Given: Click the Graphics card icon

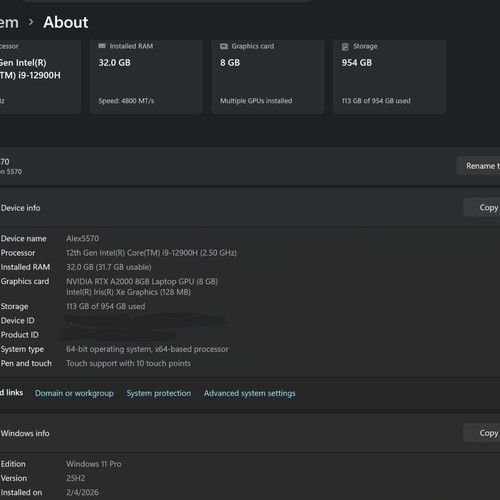Looking at the screenshot, I should [224, 46].
